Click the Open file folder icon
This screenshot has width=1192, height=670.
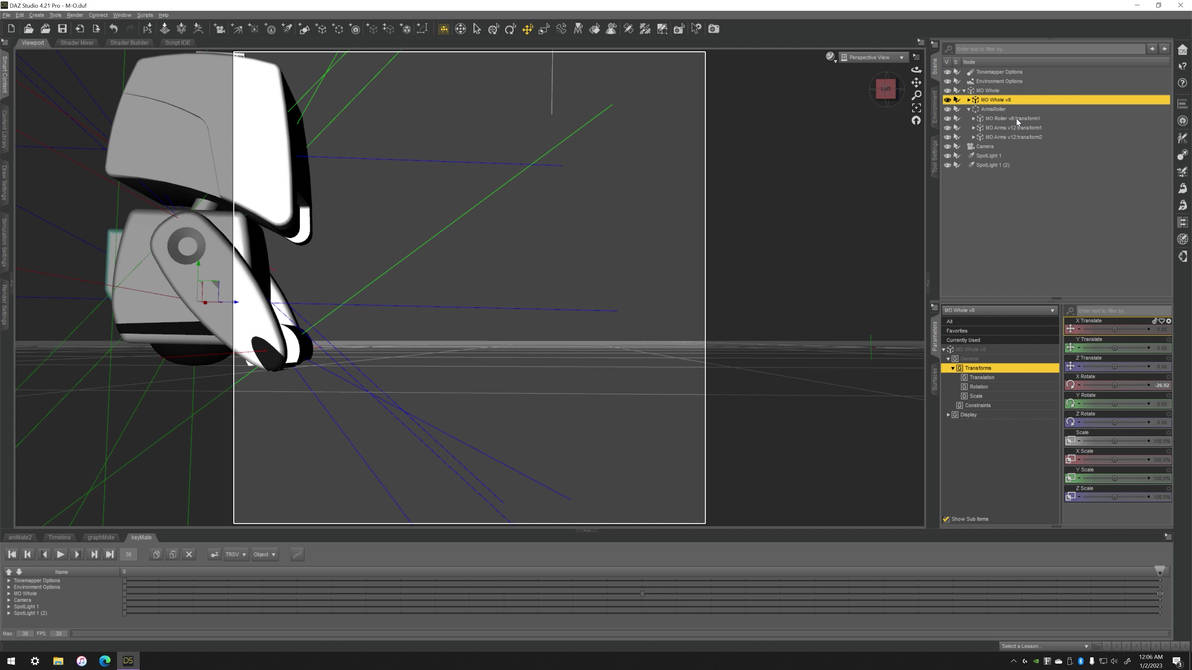(28, 29)
